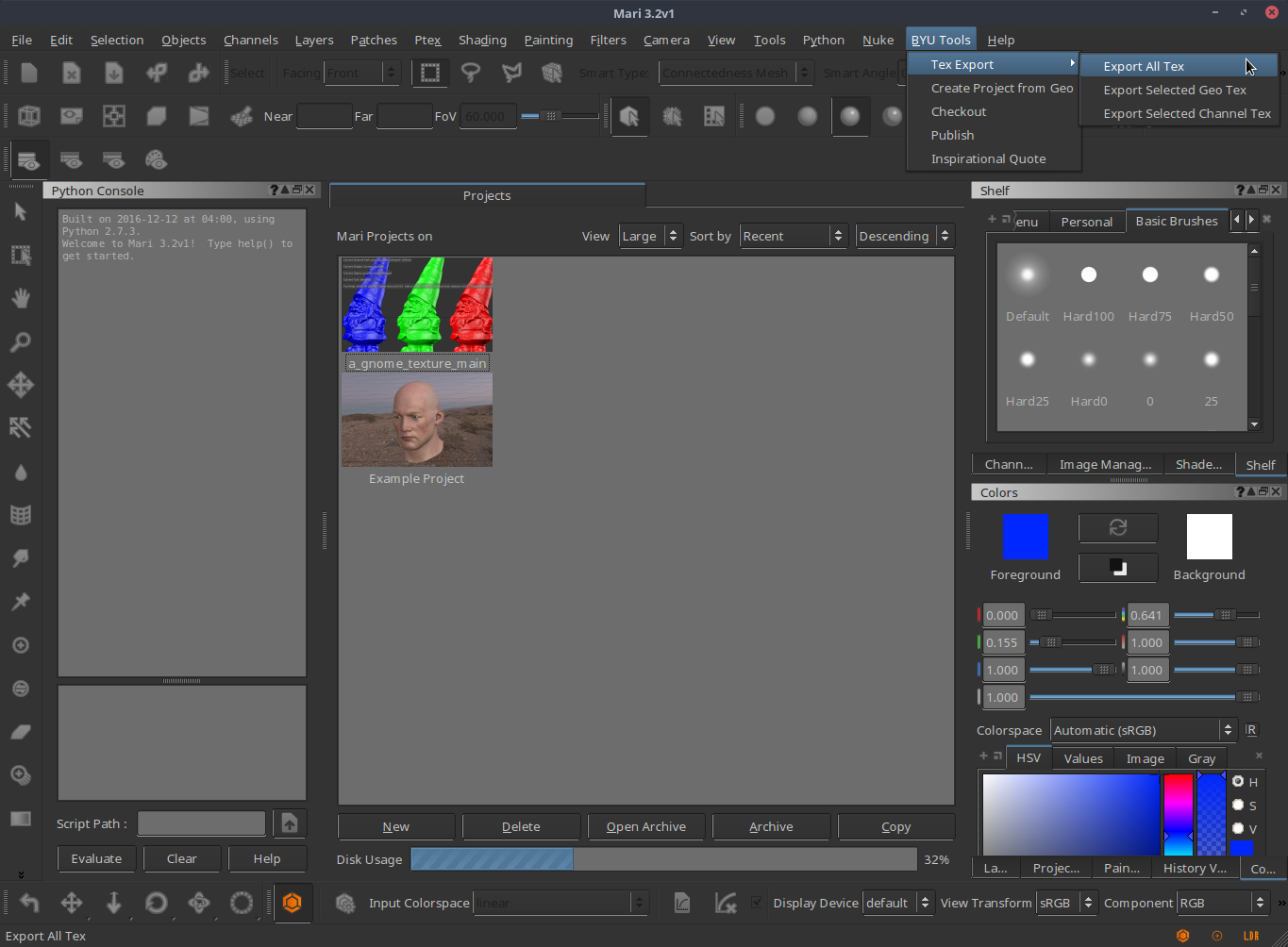Open the Component RGB dropdown

pos(1222,903)
